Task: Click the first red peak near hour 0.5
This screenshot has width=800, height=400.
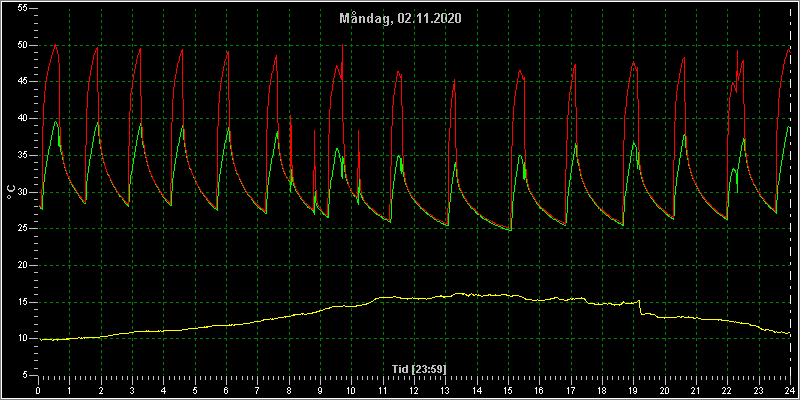Action: [55, 45]
